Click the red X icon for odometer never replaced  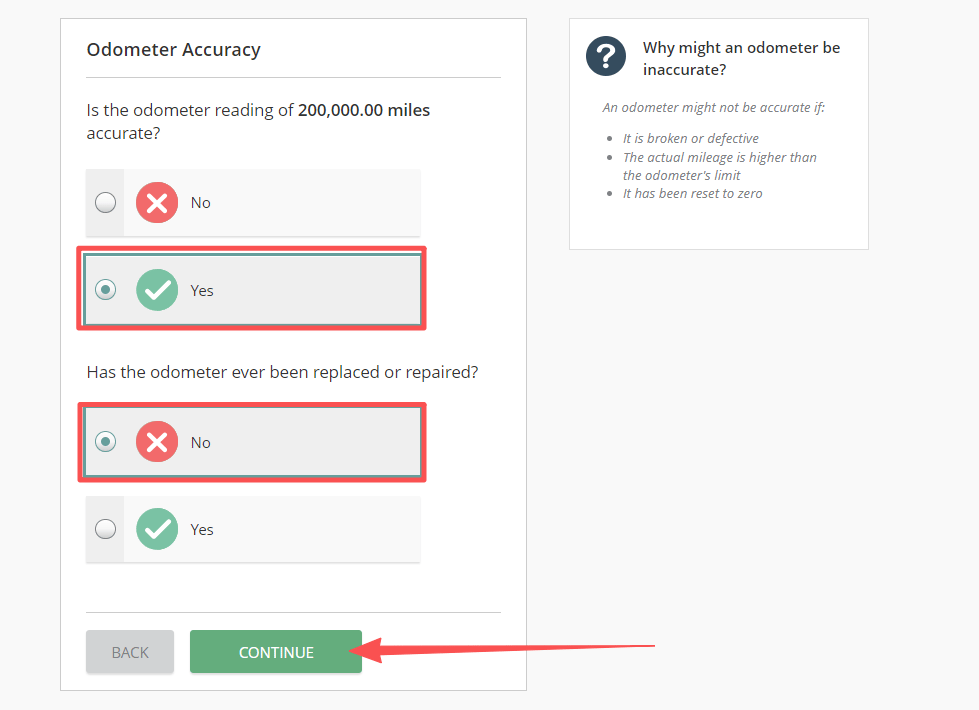pyautogui.click(x=157, y=442)
